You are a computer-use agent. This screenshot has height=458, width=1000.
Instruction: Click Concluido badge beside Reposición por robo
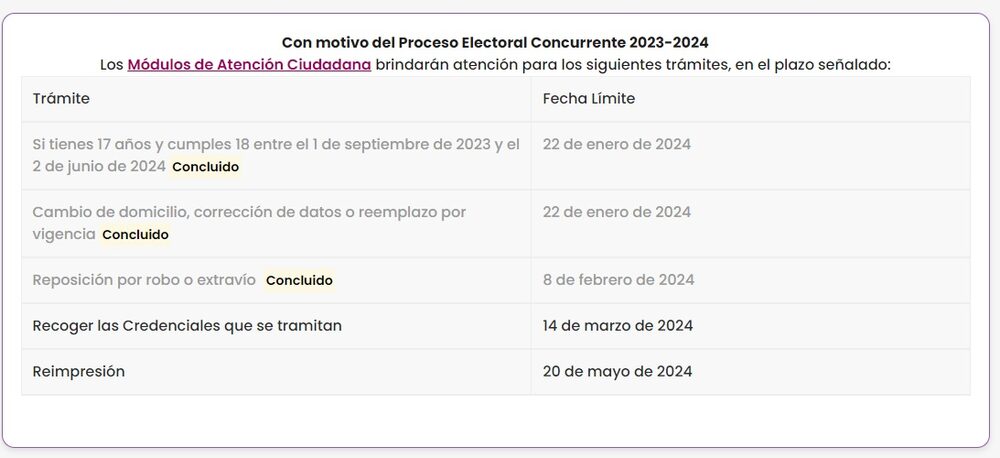coord(299,281)
